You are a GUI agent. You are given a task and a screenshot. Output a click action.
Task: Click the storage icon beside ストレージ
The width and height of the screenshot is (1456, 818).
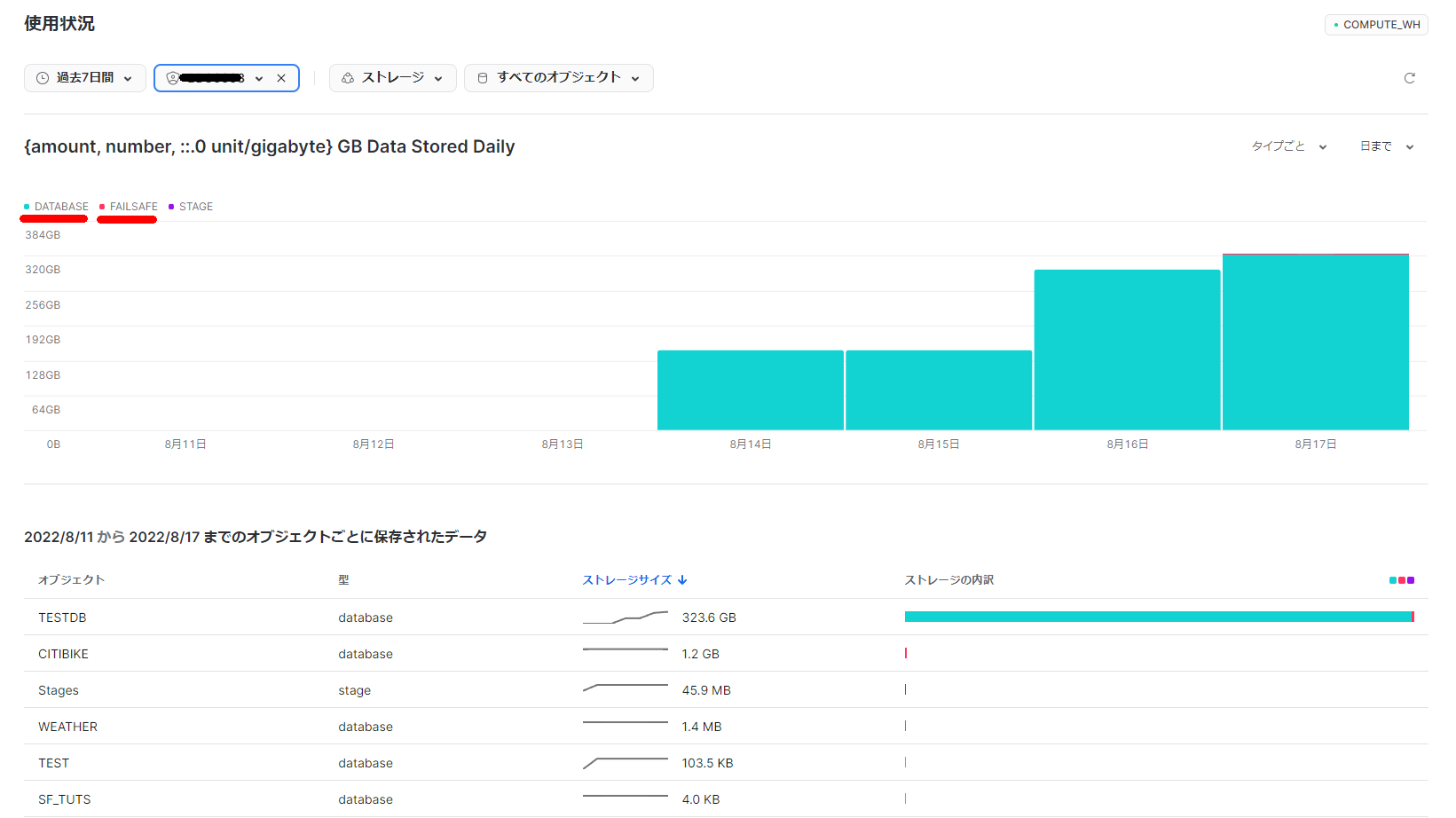(x=348, y=78)
